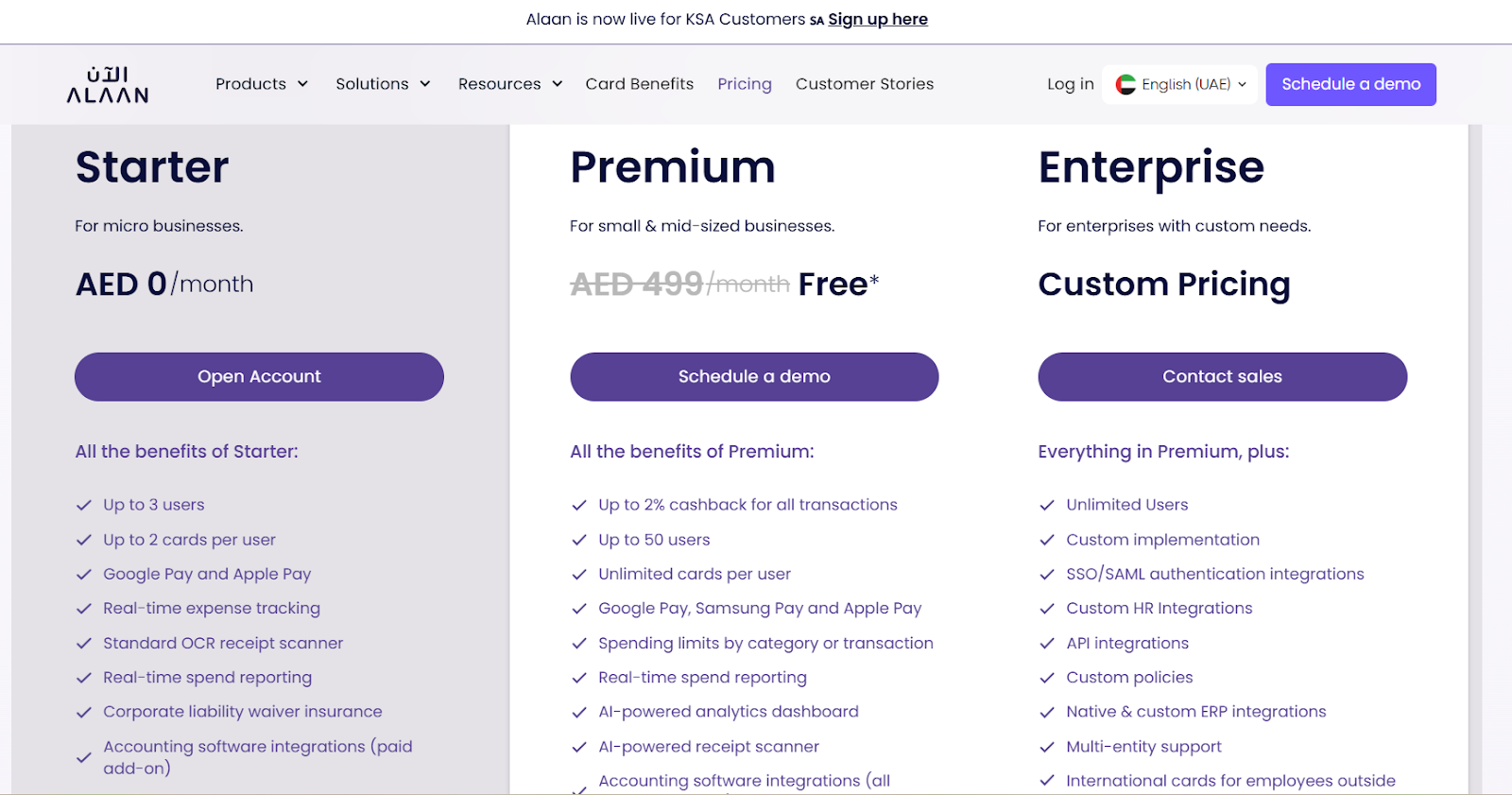Select the Pricing nav item

pyautogui.click(x=745, y=84)
